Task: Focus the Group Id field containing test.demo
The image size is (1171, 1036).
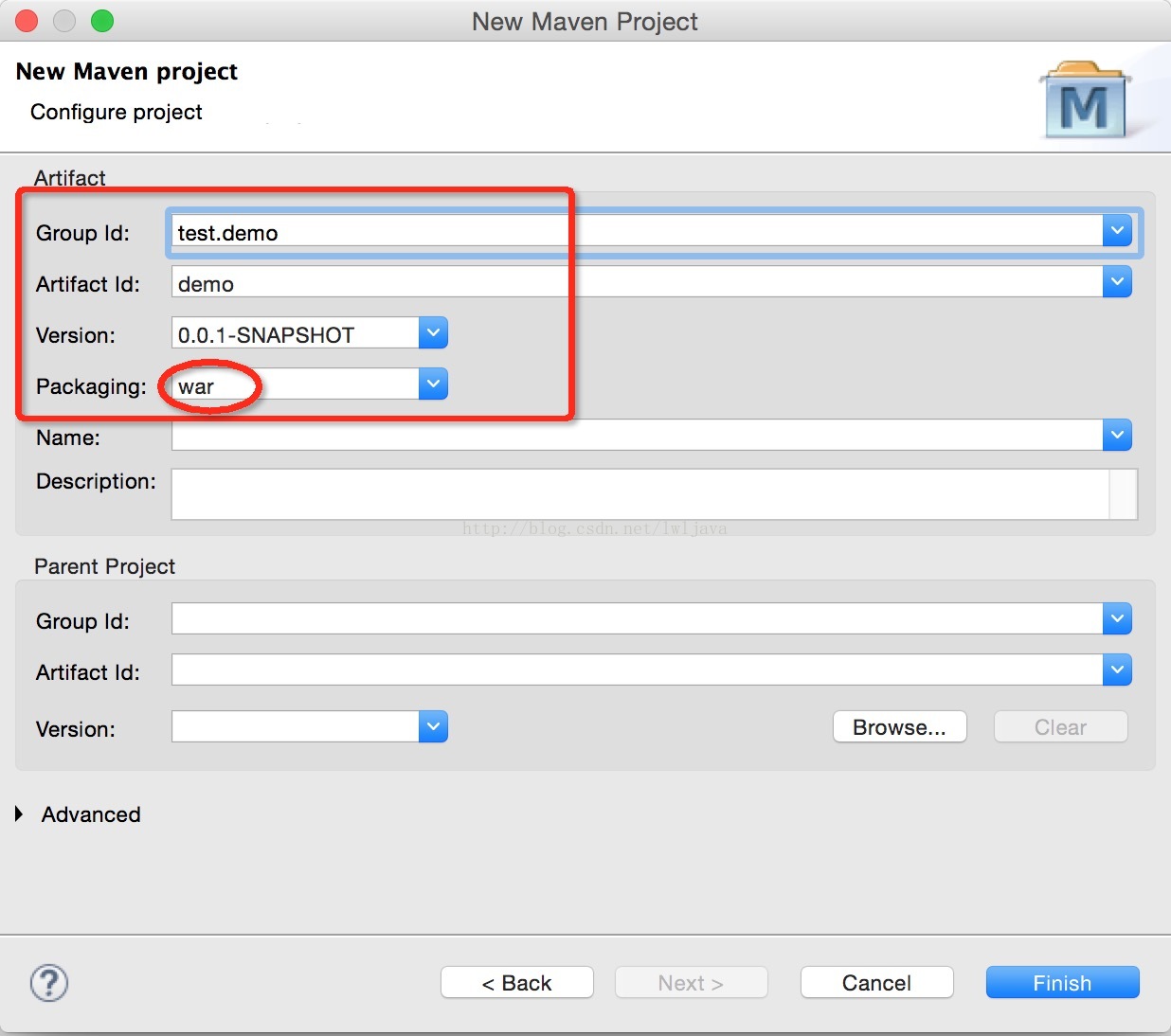Action: pyautogui.click(x=637, y=232)
